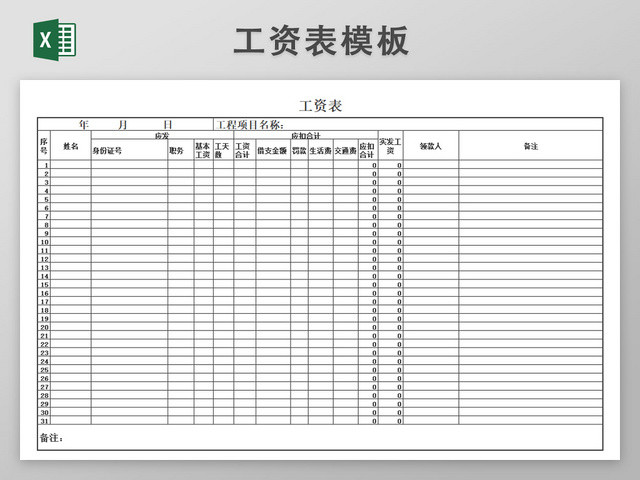Select row number 26
The height and width of the screenshot is (480, 640).
click(x=44, y=378)
